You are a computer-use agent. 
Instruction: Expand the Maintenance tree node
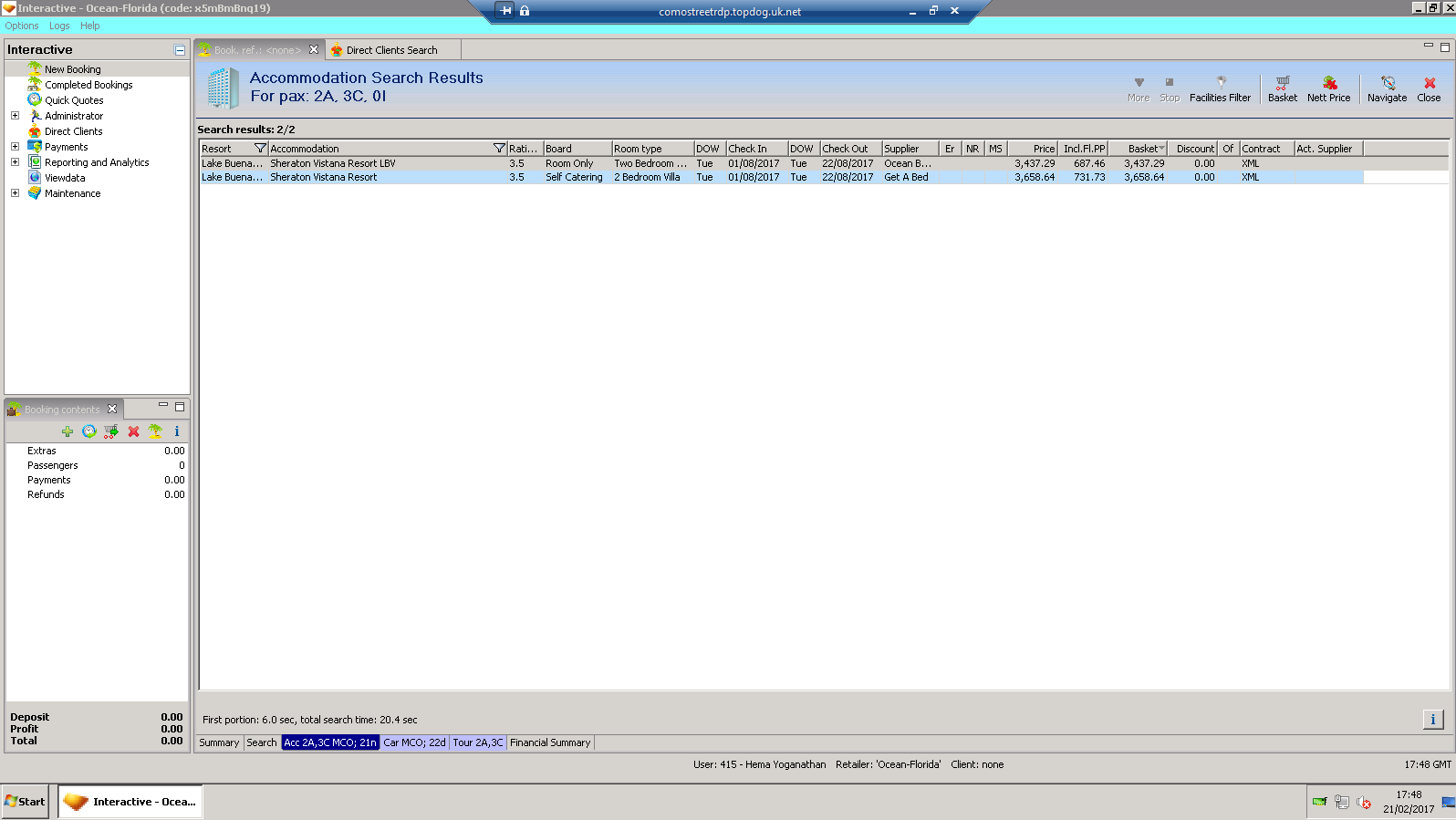tap(15, 193)
